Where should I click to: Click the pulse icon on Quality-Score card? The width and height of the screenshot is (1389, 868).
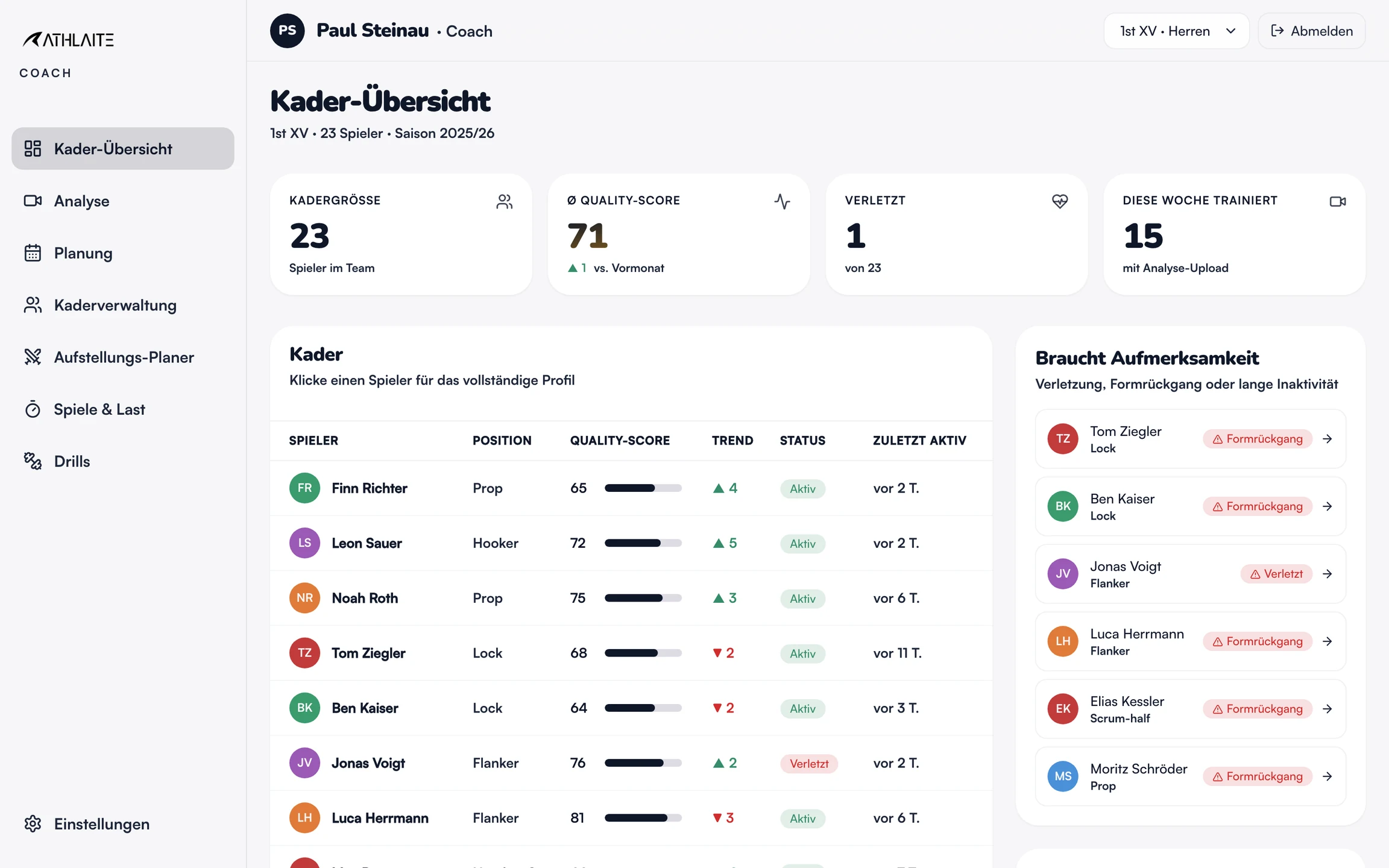point(782,201)
